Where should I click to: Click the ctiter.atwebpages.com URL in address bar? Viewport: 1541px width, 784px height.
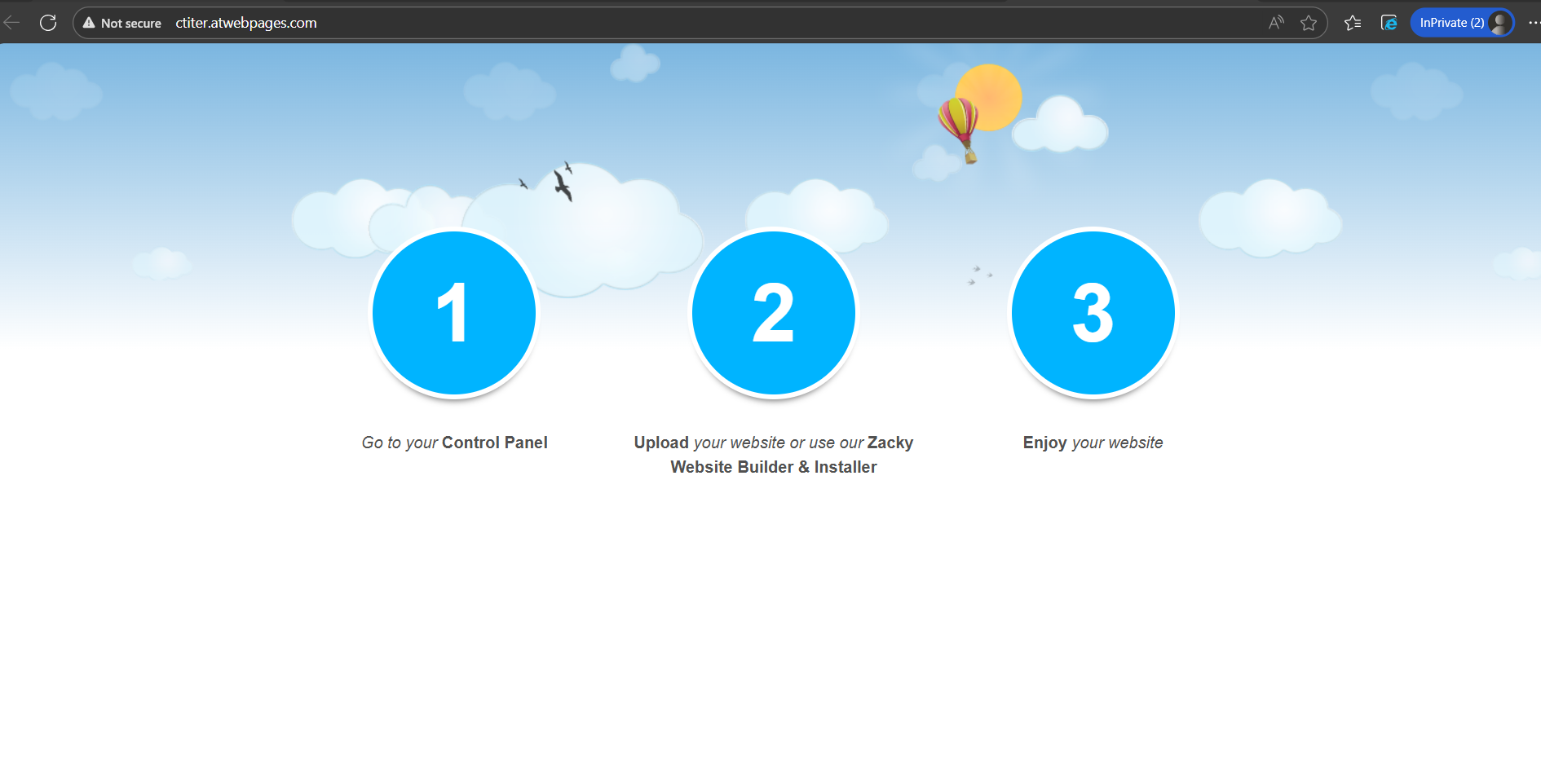coord(246,23)
